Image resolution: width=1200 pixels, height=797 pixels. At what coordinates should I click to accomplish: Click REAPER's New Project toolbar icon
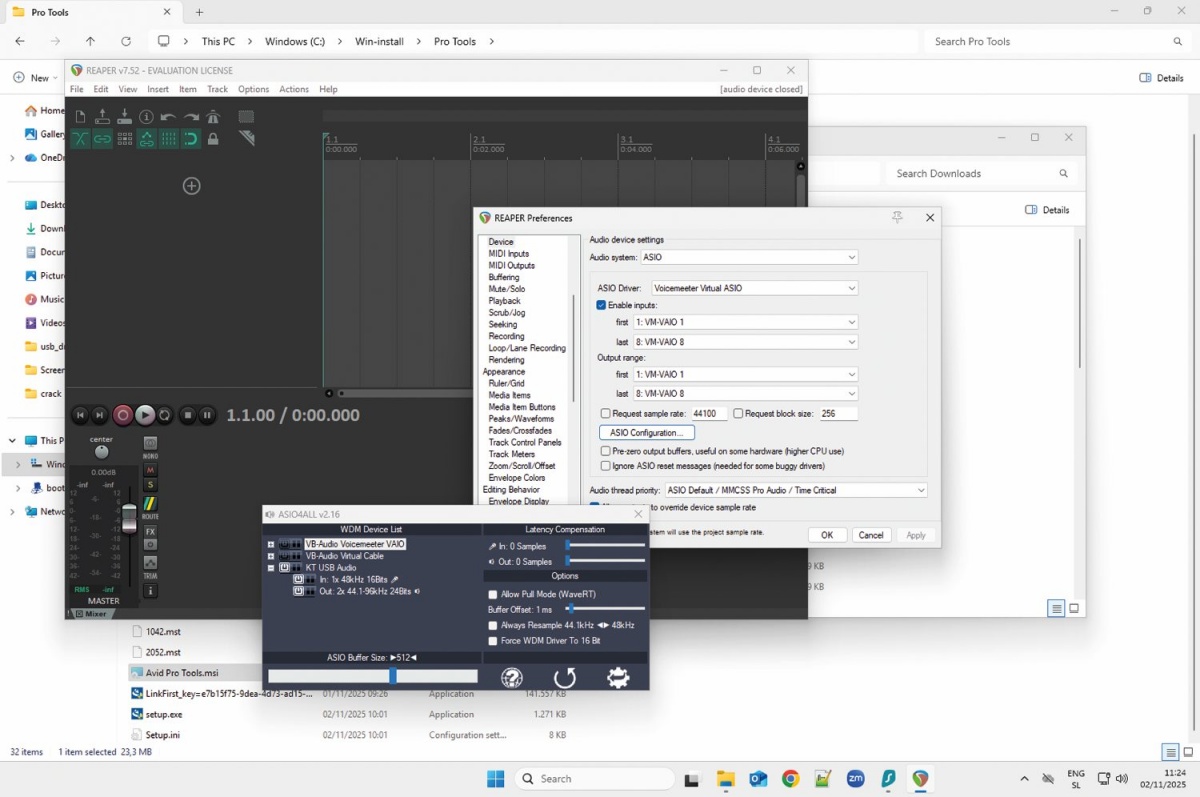pos(80,117)
